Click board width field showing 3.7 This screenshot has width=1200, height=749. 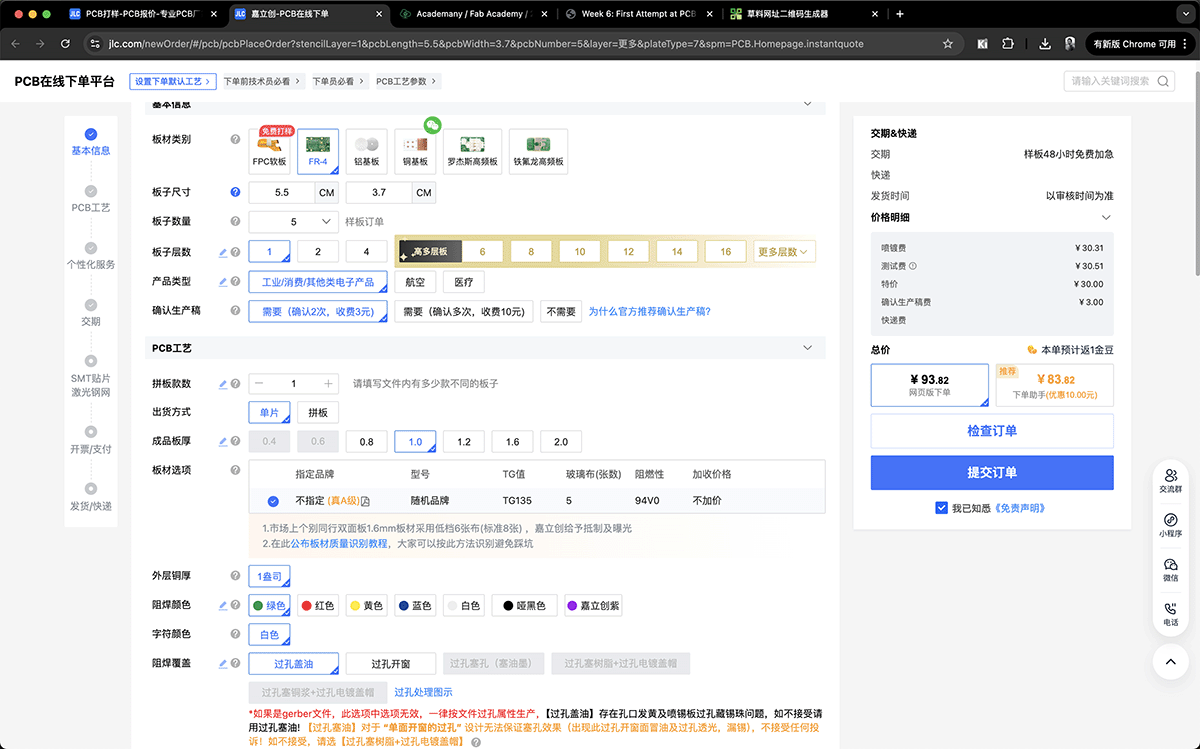(378, 192)
